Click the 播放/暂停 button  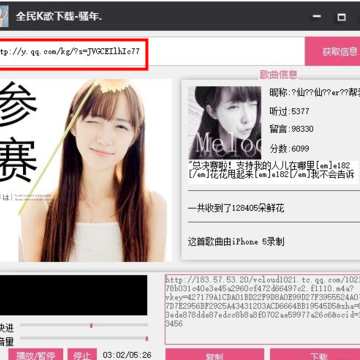point(35,354)
